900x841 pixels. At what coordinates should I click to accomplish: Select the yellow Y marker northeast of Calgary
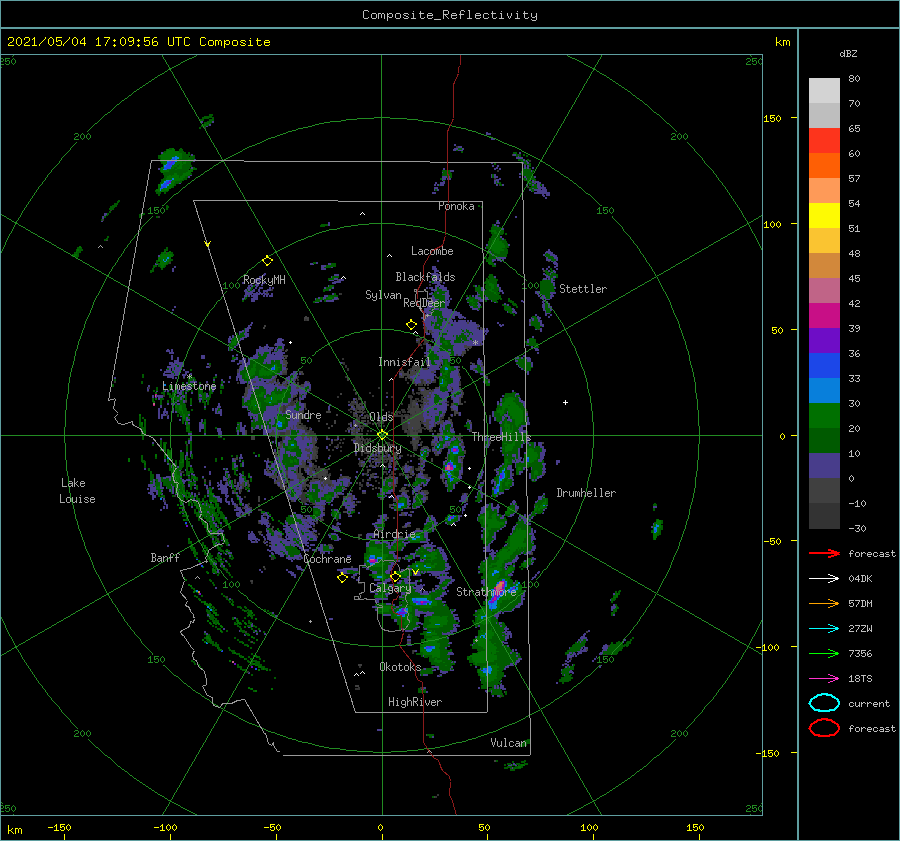pos(415,572)
